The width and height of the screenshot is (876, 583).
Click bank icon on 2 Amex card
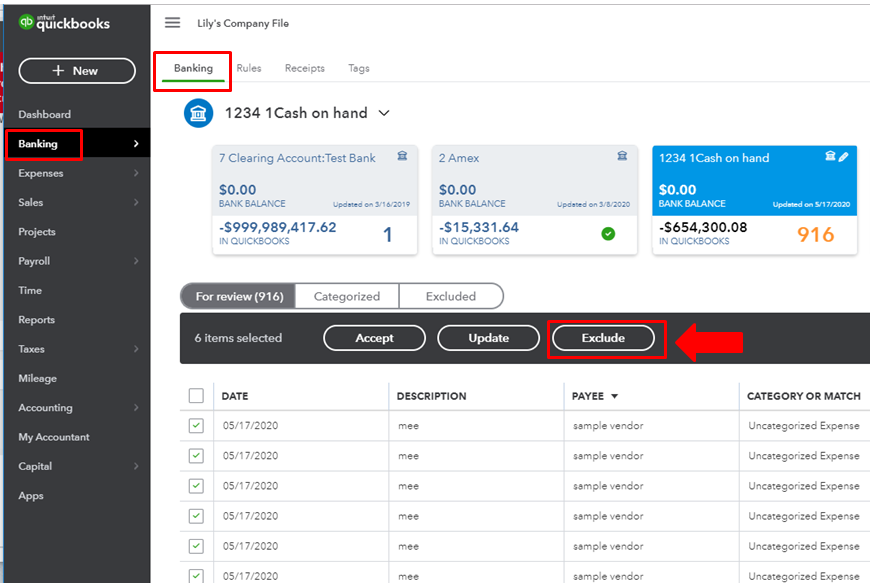pyautogui.click(x=622, y=156)
